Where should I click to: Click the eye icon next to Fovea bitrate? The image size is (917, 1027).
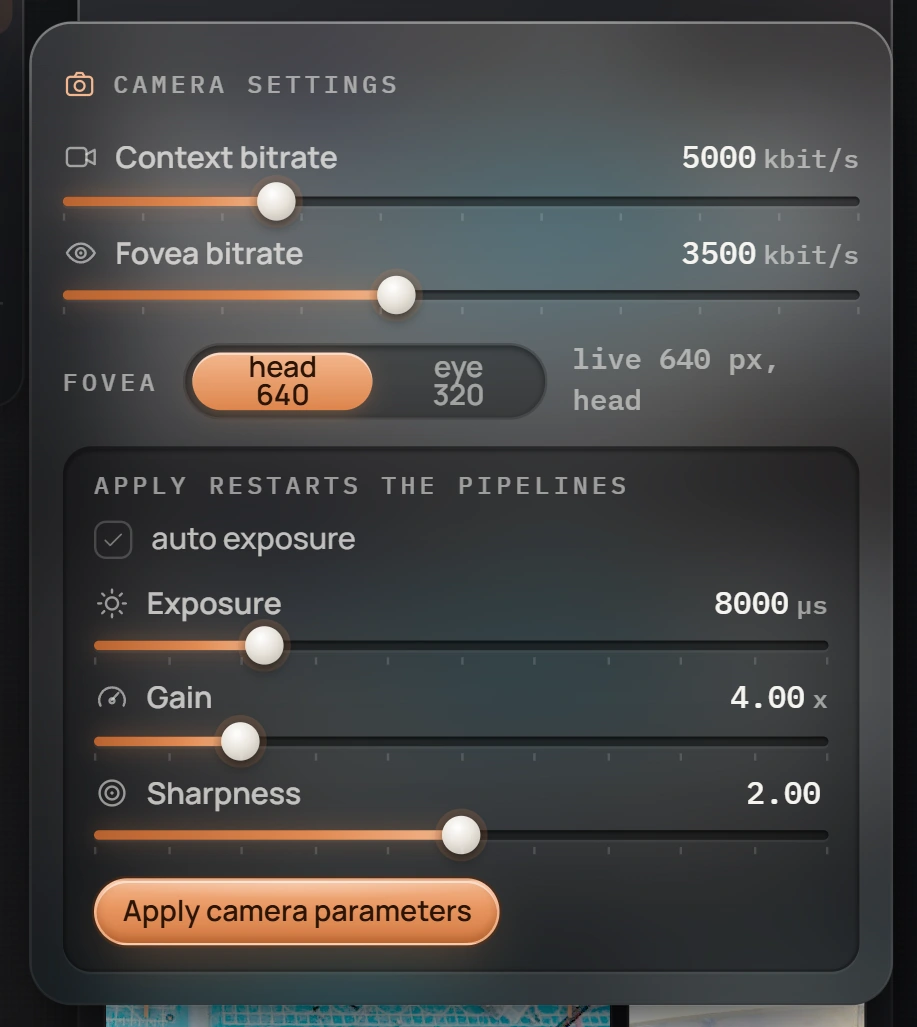[x=81, y=253]
